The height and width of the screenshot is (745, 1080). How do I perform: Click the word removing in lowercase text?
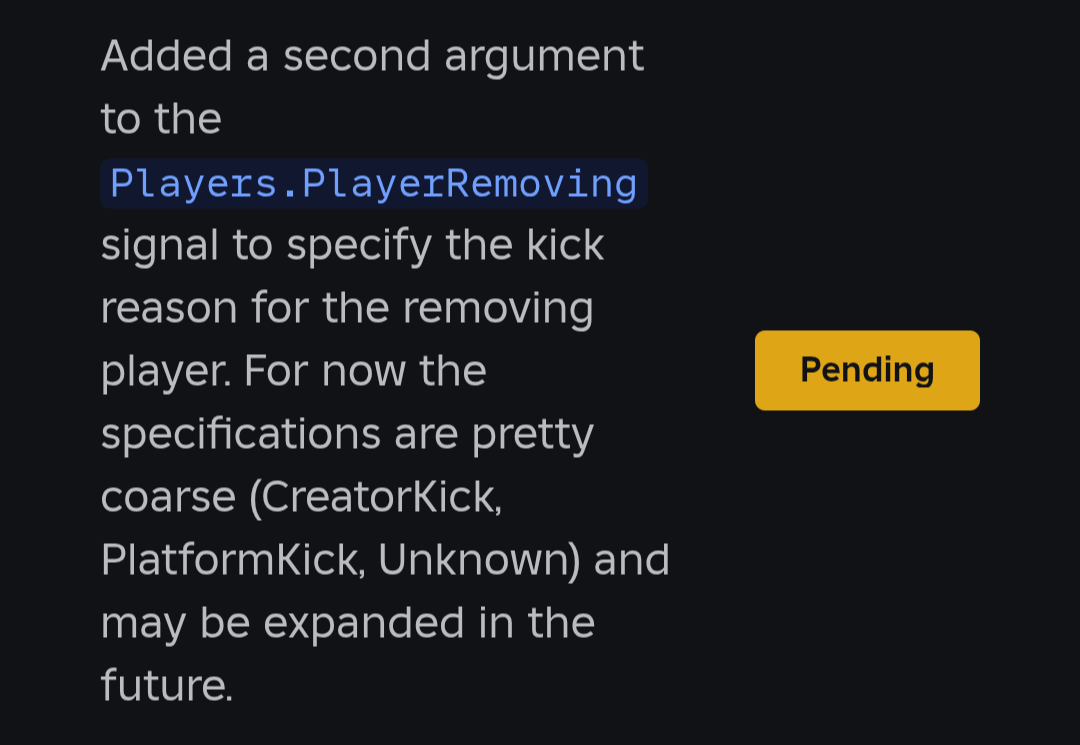497,308
